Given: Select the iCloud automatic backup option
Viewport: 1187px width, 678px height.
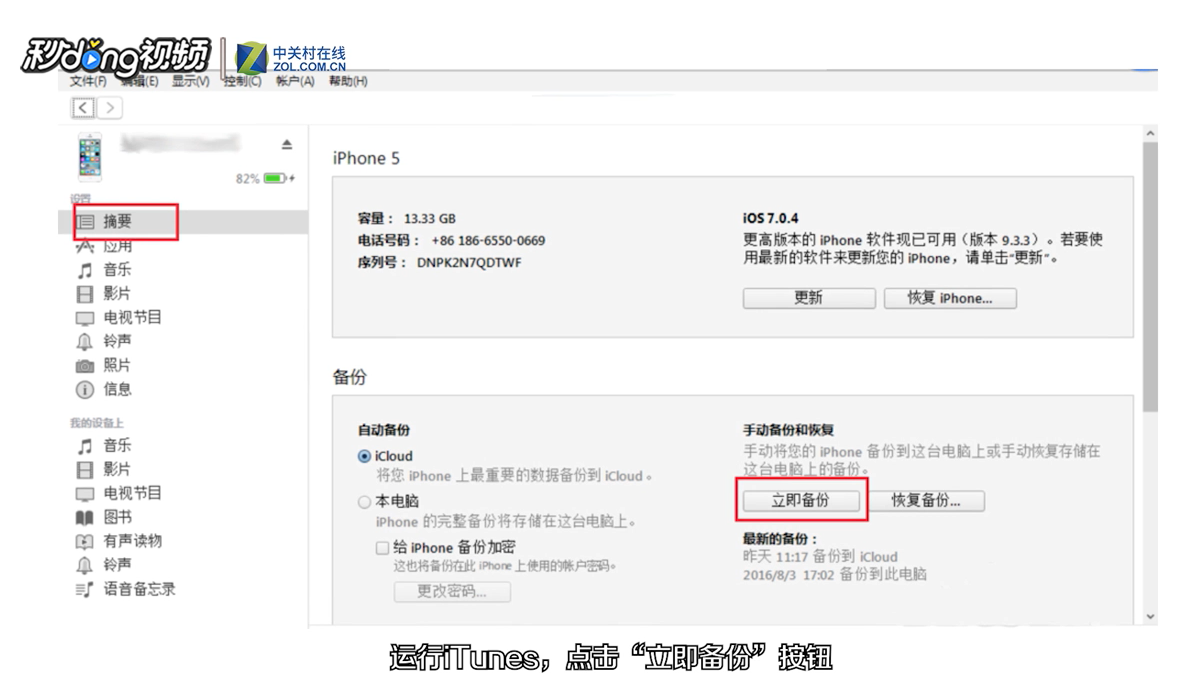Looking at the screenshot, I should point(364,456).
